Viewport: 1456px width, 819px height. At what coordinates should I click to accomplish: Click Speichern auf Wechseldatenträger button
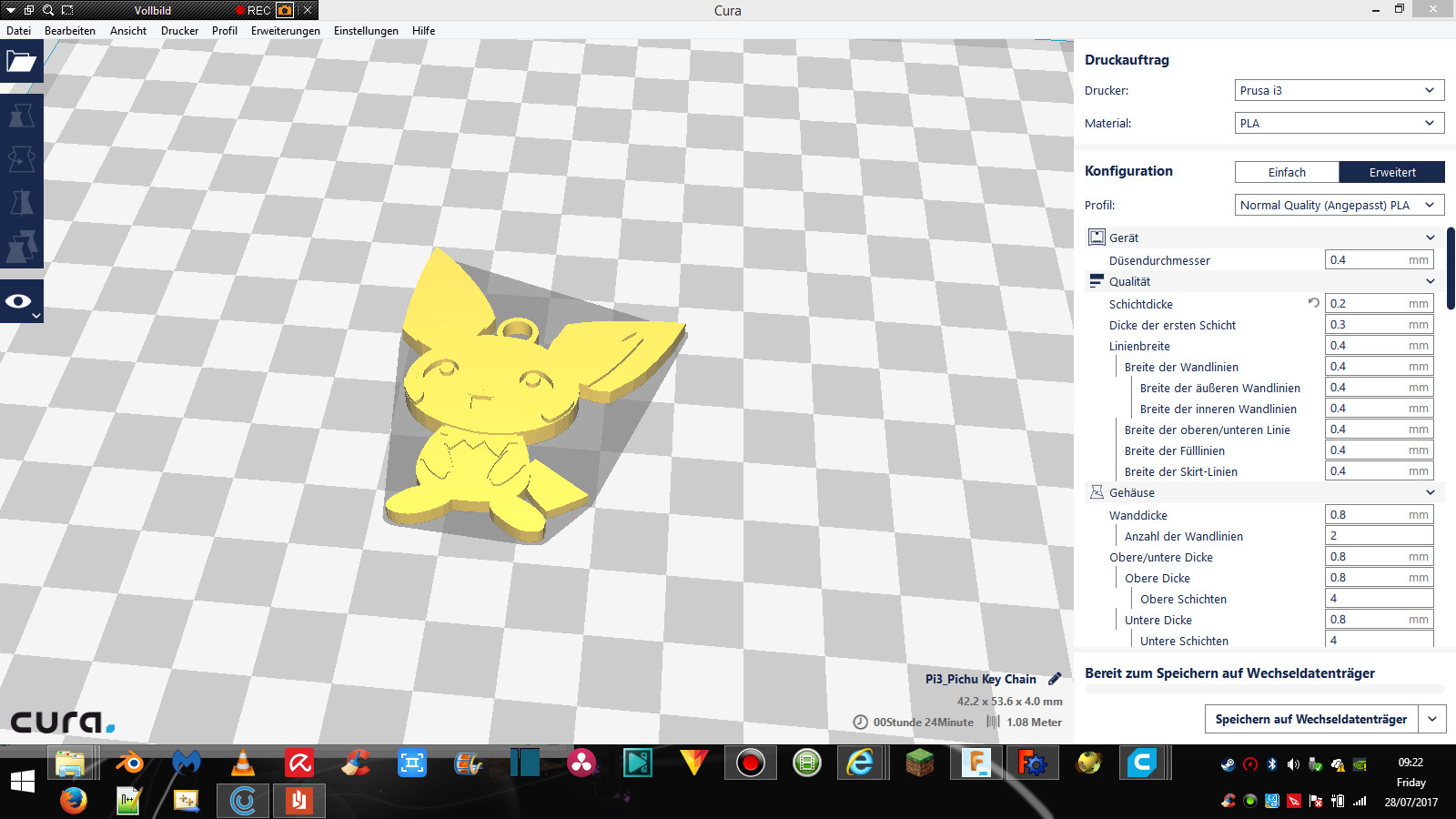click(x=1311, y=719)
